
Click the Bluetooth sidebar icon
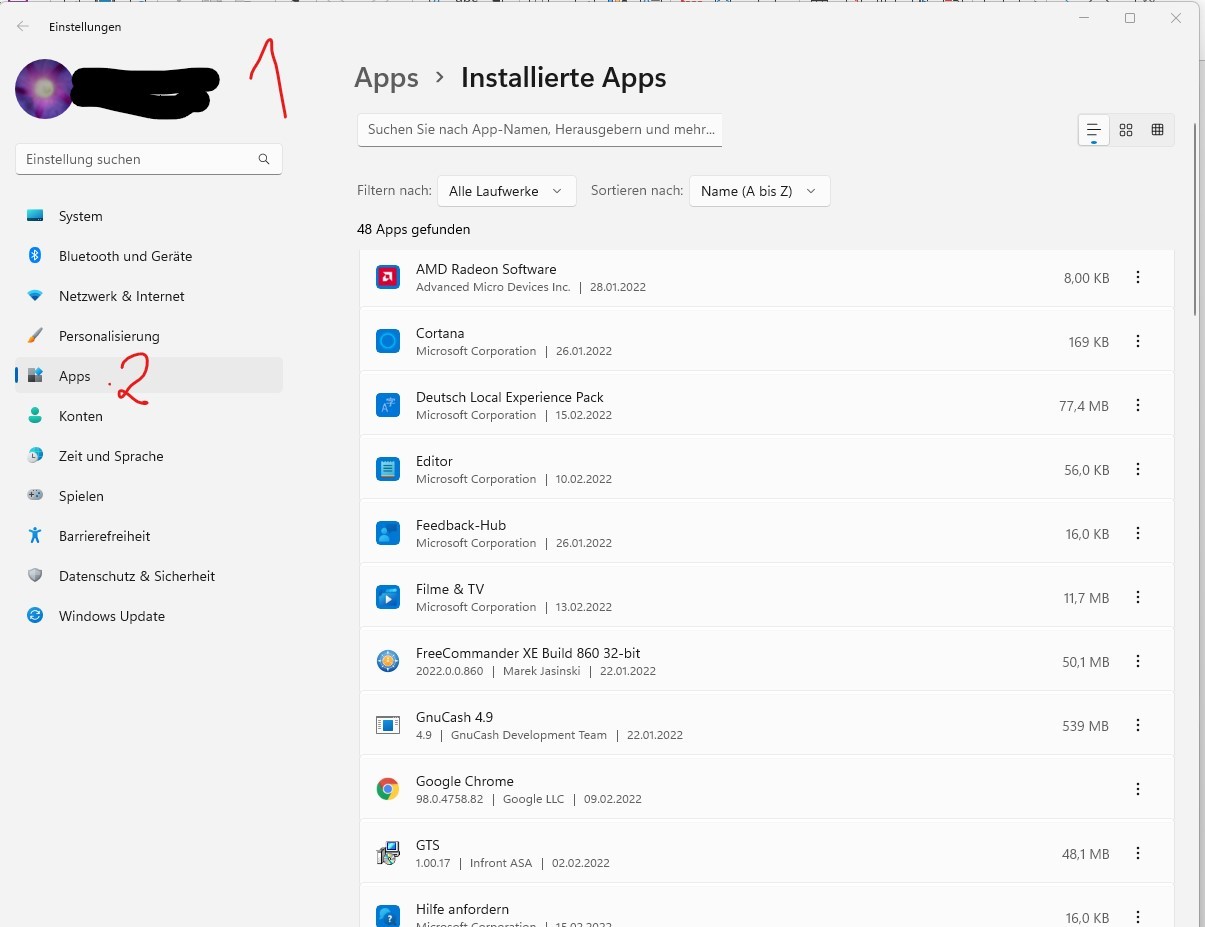35,256
